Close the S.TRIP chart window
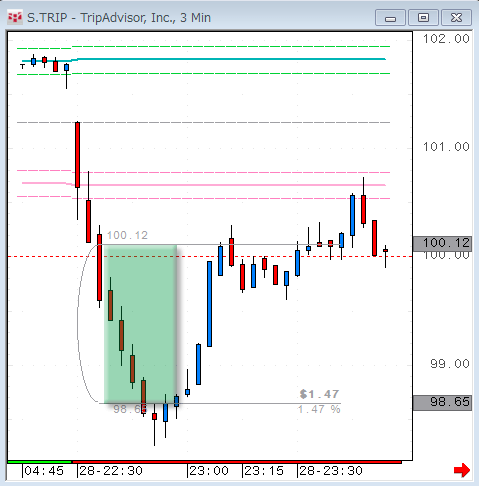479x486 pixels. coord(456,18)
